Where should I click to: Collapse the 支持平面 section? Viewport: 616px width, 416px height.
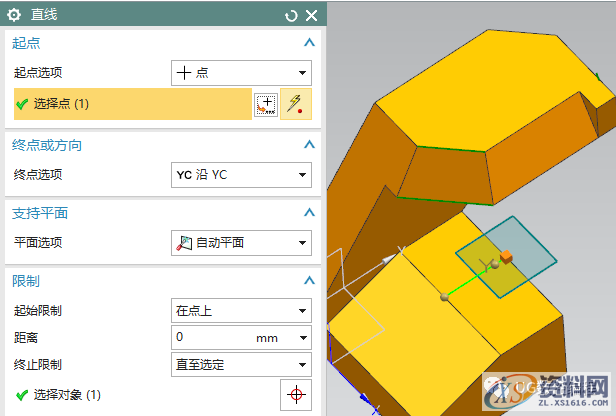click(x=310, y=213)
